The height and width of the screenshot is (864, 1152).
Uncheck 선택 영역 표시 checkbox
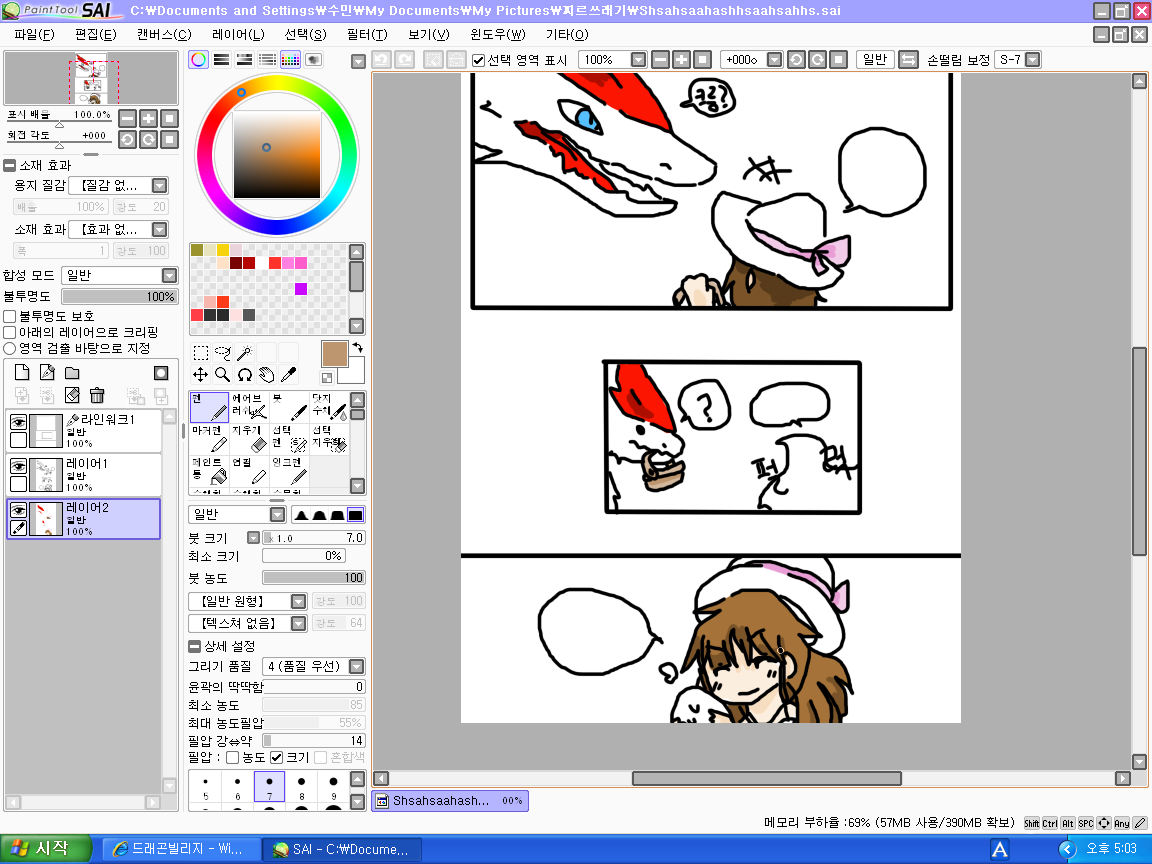pyautogui.click(x=478, y=60)
